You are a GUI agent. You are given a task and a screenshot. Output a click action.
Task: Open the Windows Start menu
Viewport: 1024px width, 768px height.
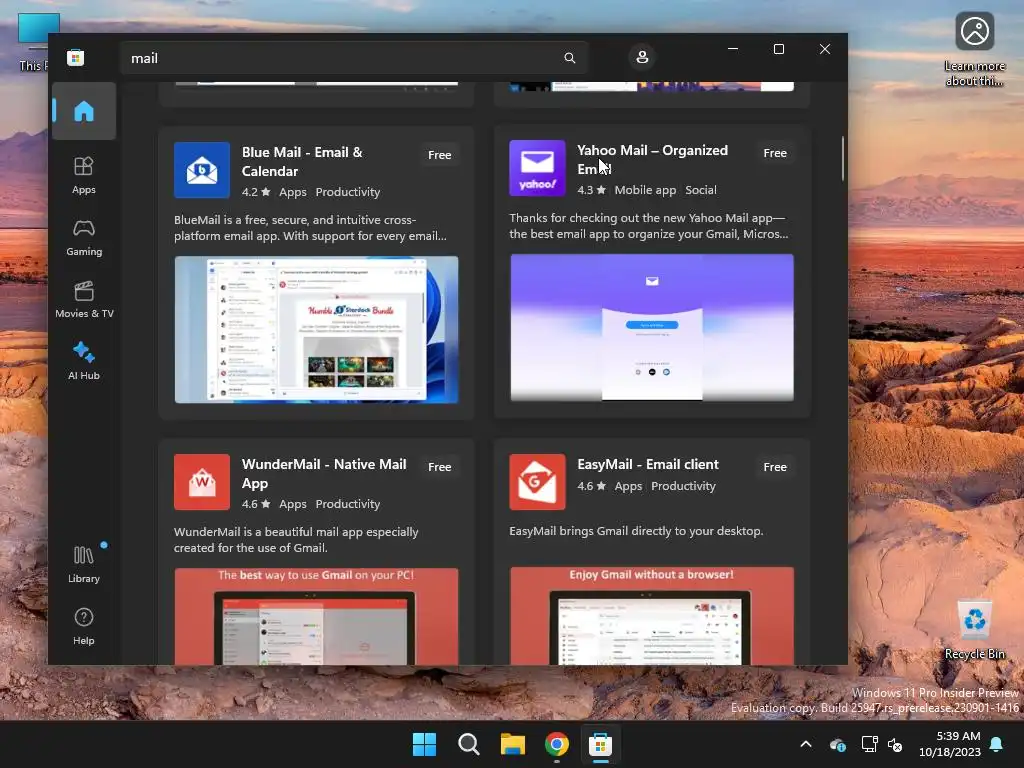(x=424, y=744)
